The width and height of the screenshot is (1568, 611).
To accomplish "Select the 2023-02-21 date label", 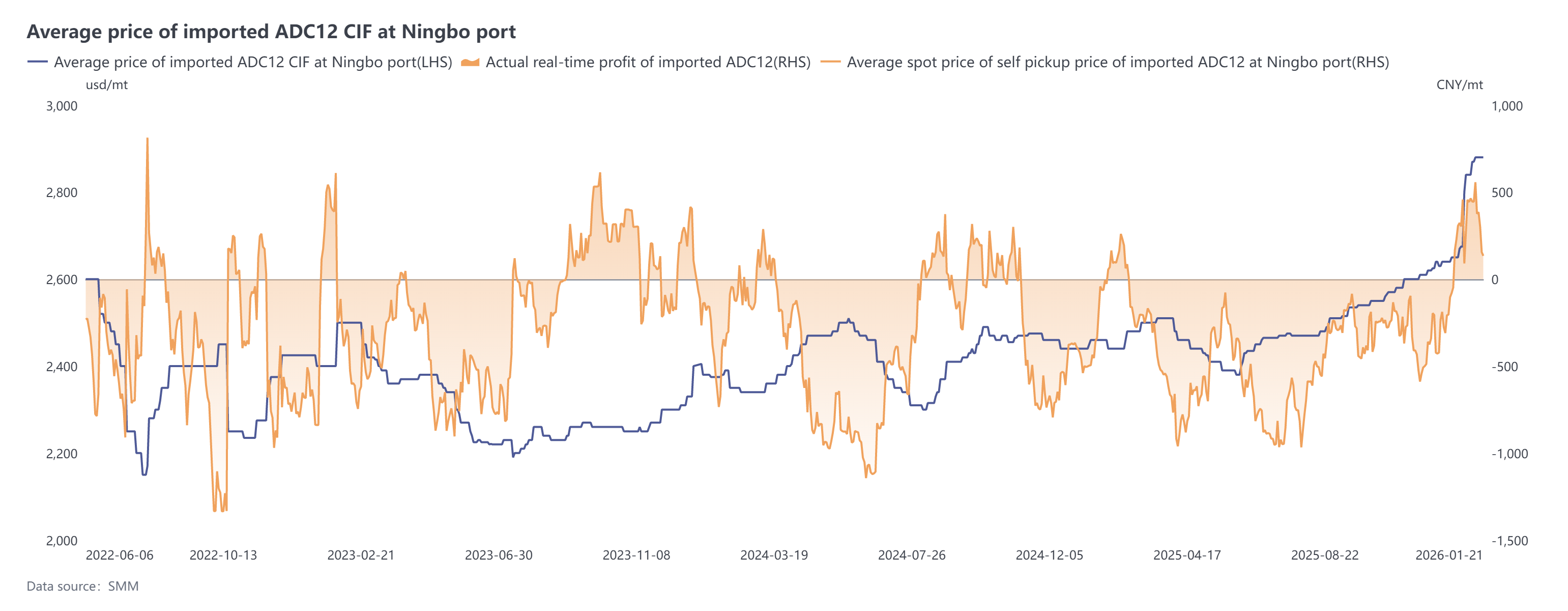I will 361,555.
